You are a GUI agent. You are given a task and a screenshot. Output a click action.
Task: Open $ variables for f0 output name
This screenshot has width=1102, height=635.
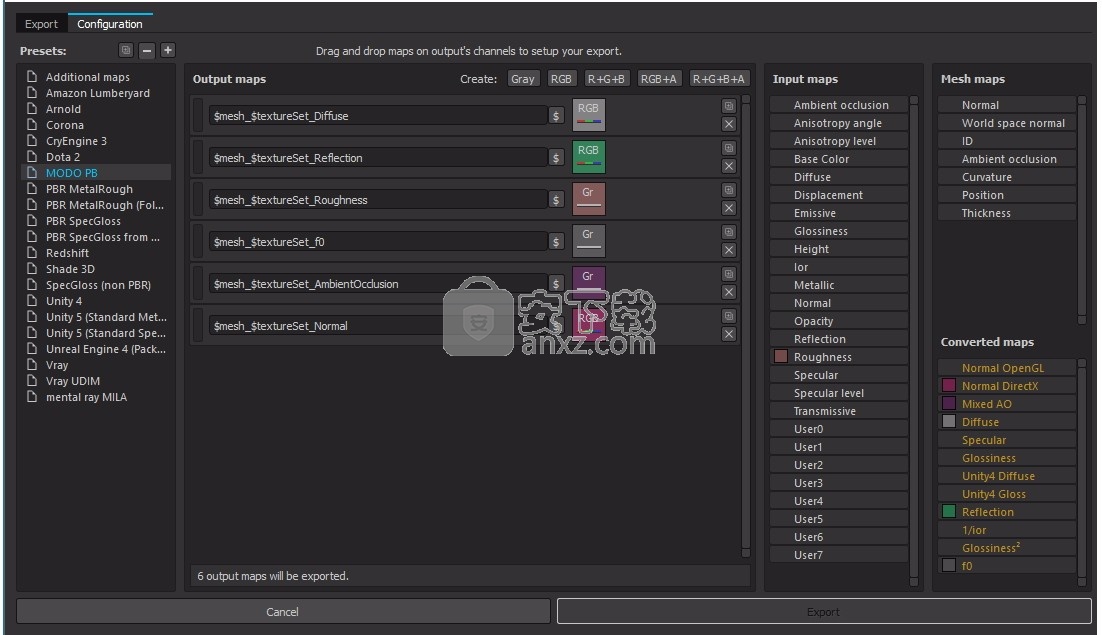coord(556,242)
